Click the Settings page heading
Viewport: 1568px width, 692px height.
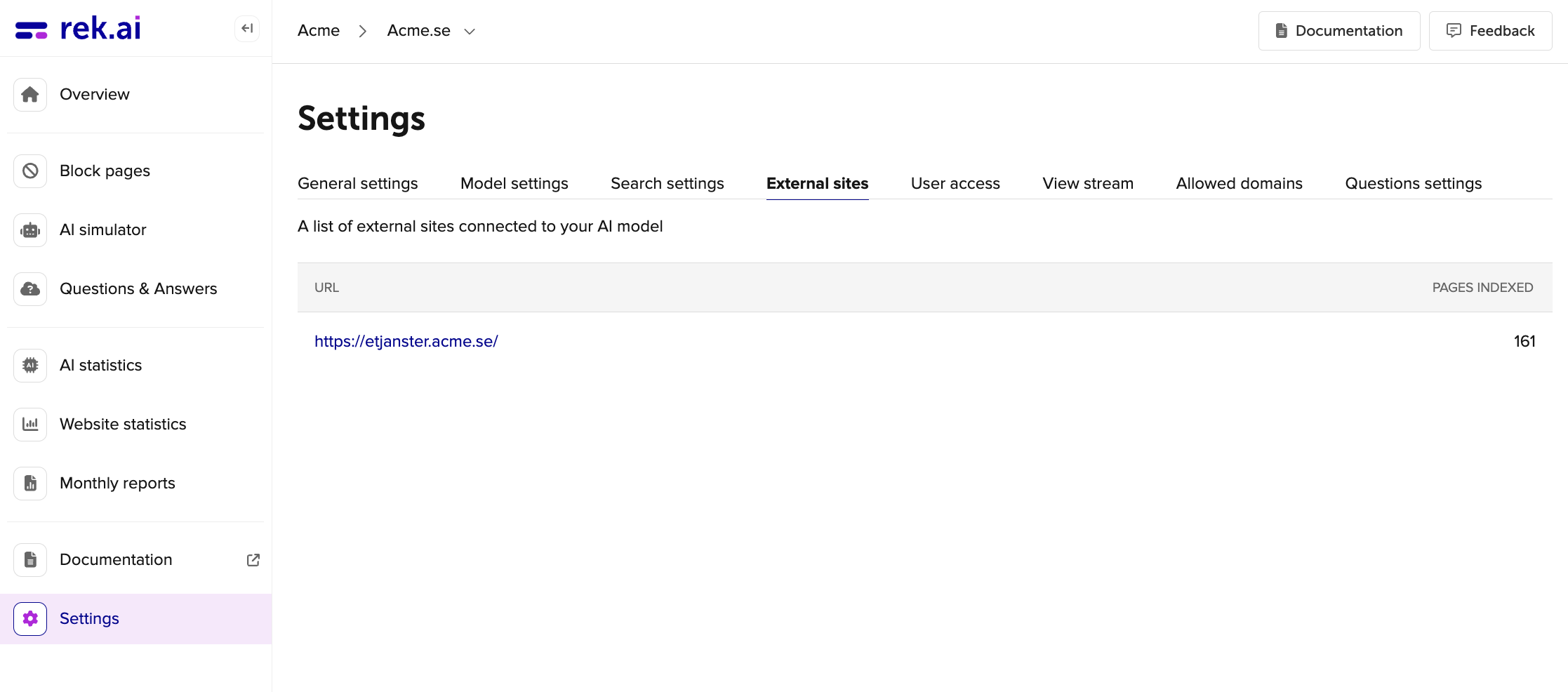tap(361, 118)
